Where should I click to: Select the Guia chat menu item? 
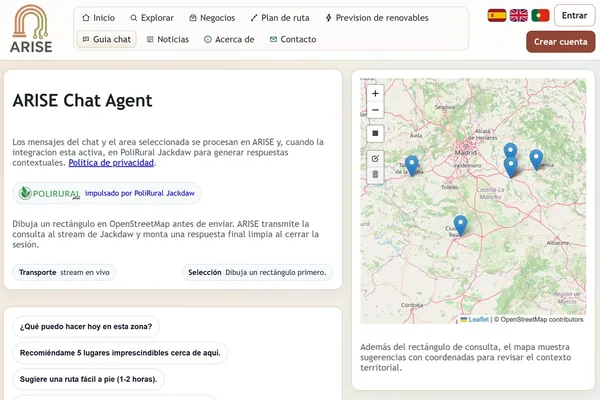107,39
